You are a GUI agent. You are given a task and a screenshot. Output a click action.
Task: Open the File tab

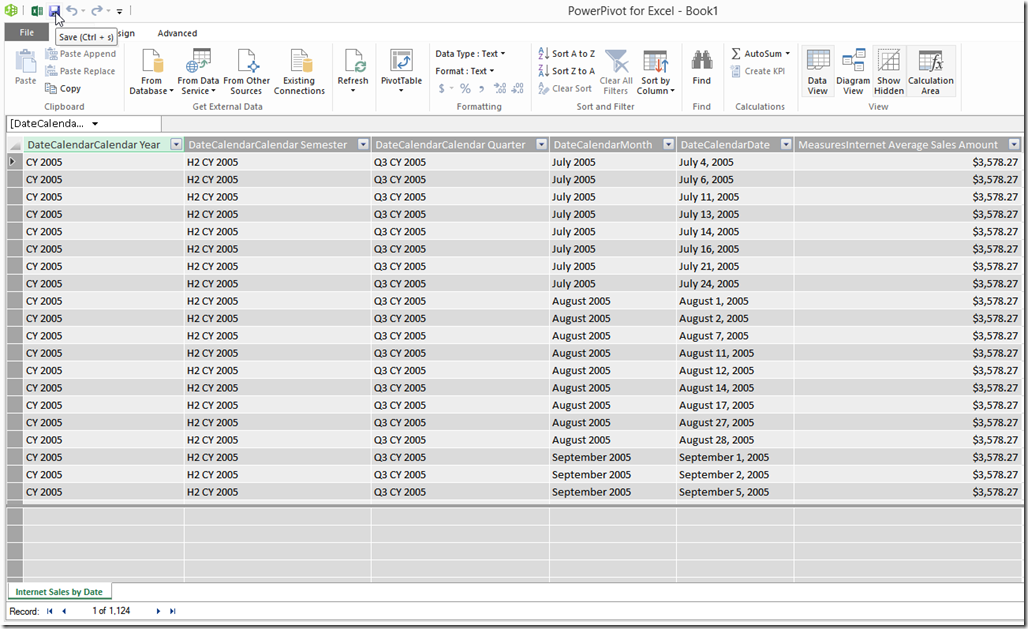point(26,32)
